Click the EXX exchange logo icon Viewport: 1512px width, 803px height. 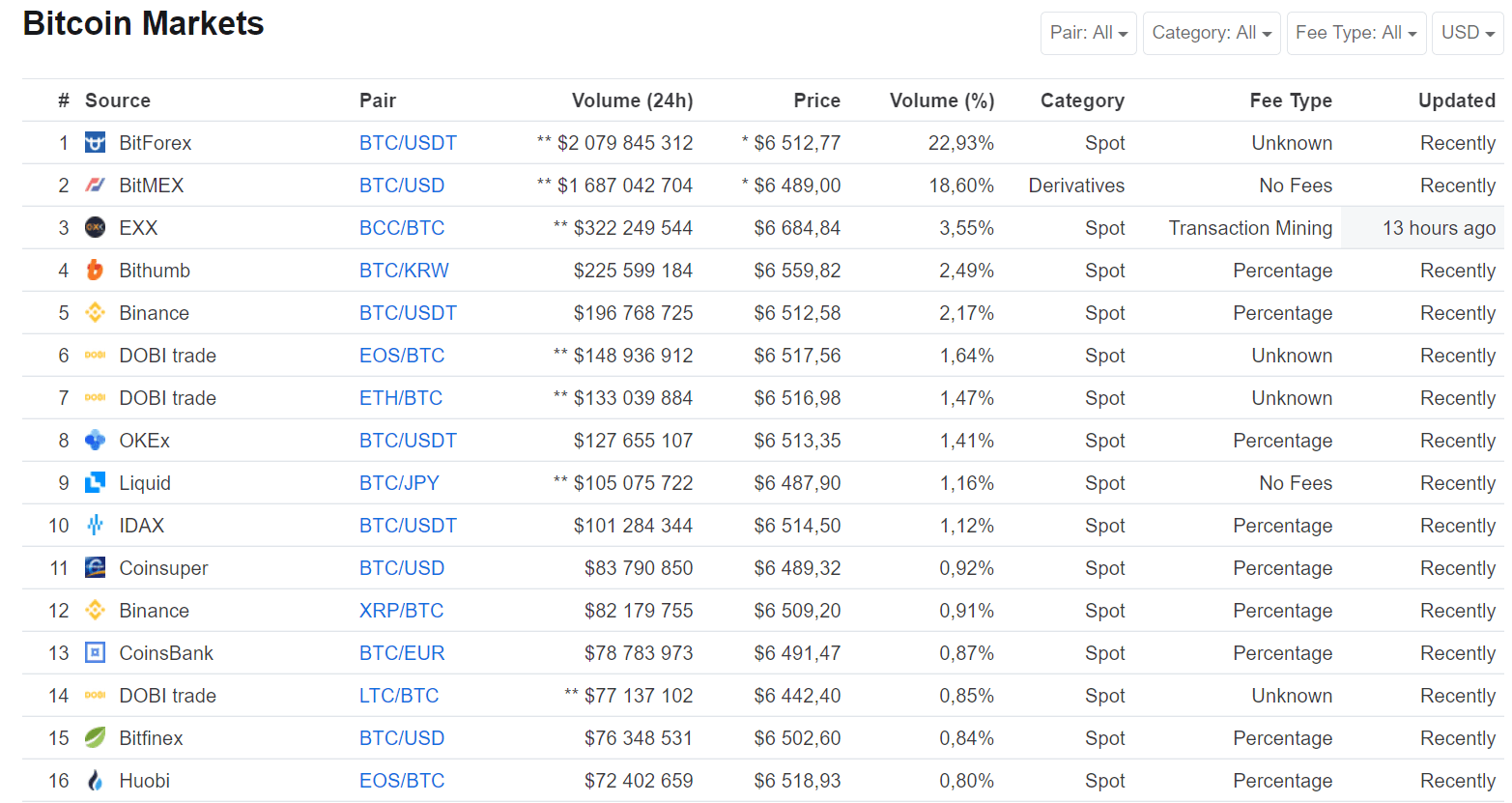[x=95, y=228]
